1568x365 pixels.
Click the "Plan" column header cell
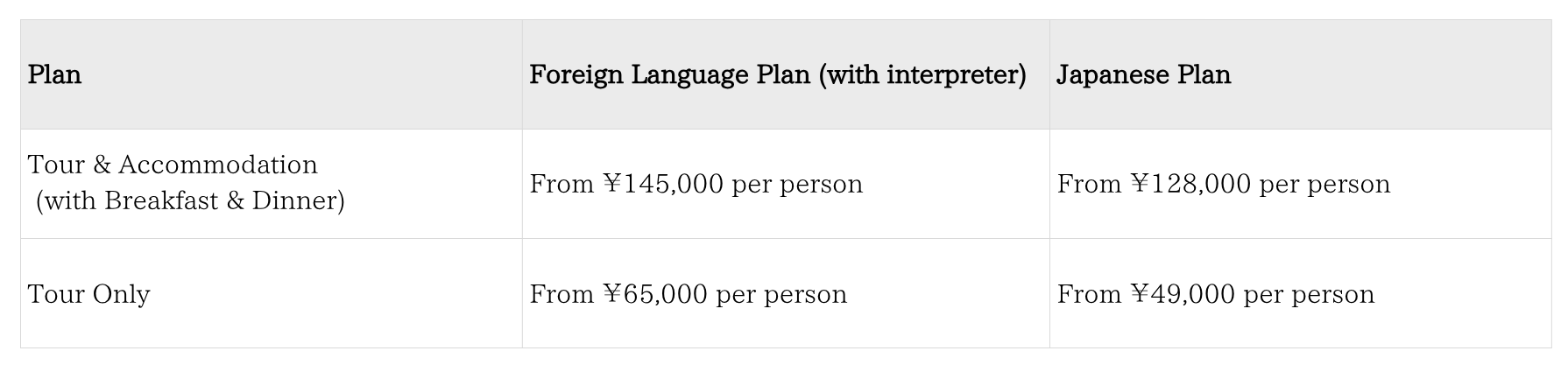click(x=54, y=75)
